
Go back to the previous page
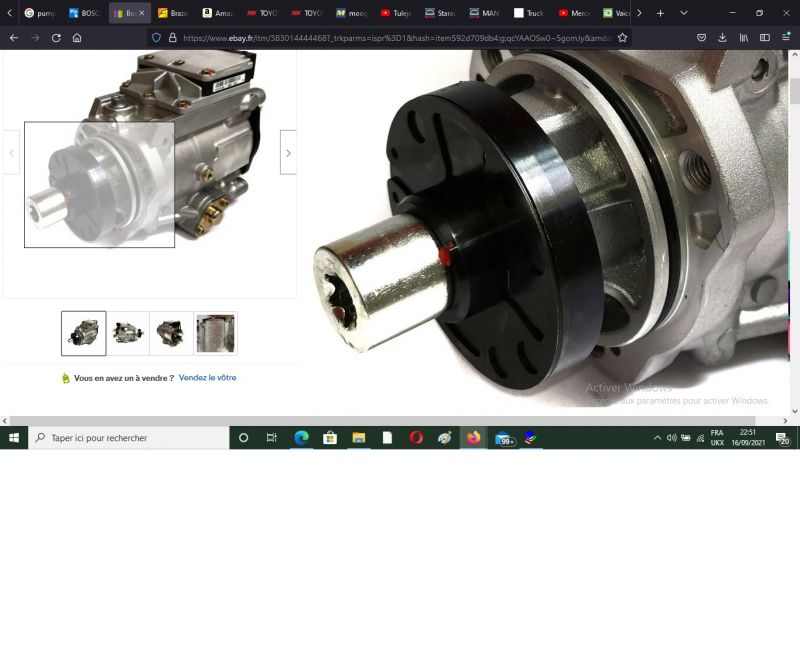click(14, 38)
